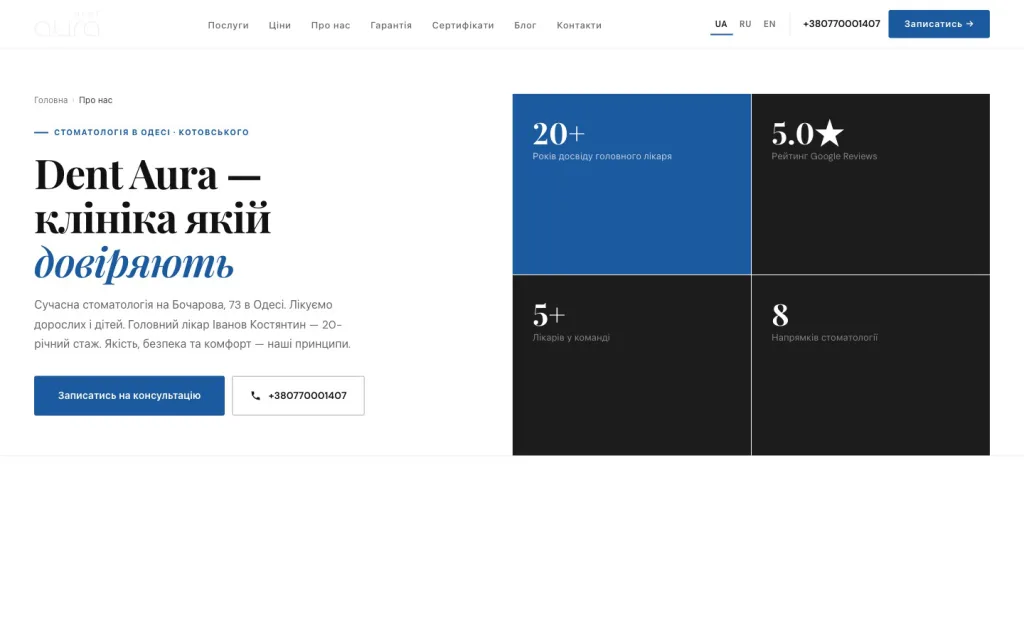1024x640 pixels.
Task: Click the arrow inside the Записатись button
Action: [x=970, y=24]
